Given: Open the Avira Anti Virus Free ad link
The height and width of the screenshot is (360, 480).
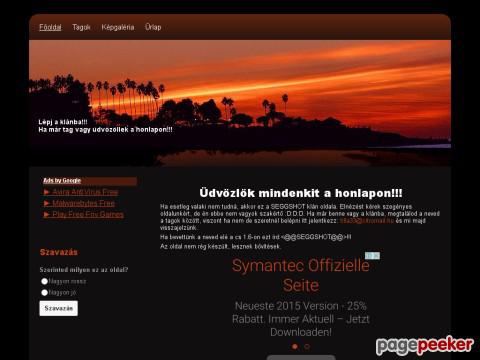Looking at the screenshot, I should (x=85, y=192).
